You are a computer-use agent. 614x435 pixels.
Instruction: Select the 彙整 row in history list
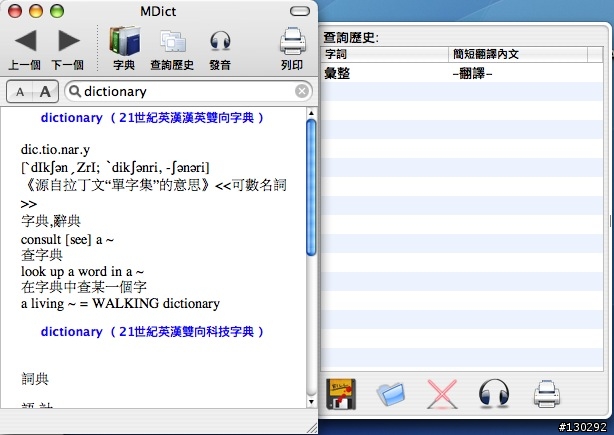tap(462, 73)
